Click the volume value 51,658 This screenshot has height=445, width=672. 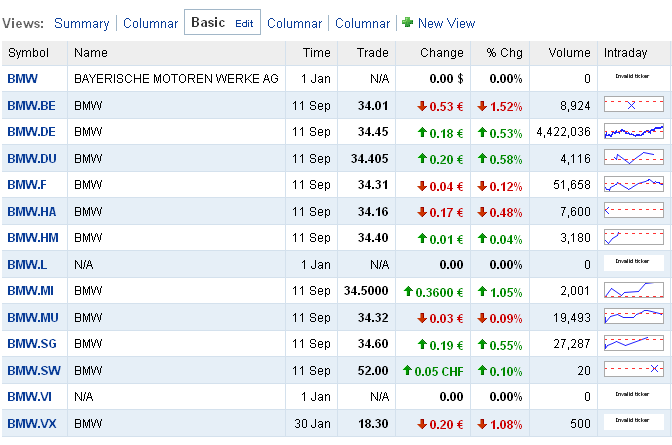pyautogui.click(x=572, y=185)
